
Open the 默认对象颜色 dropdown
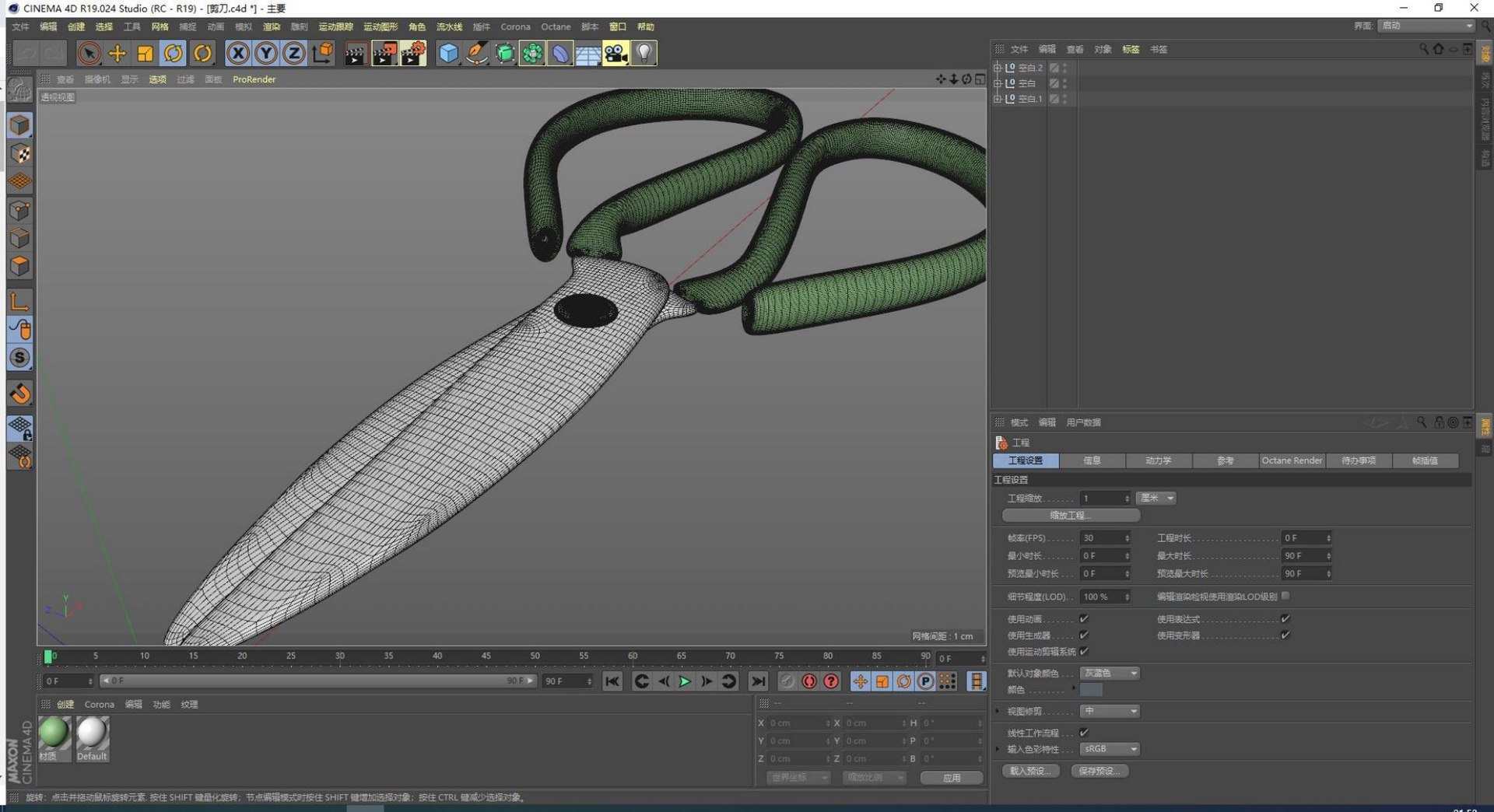click(x=1110, y=673)
